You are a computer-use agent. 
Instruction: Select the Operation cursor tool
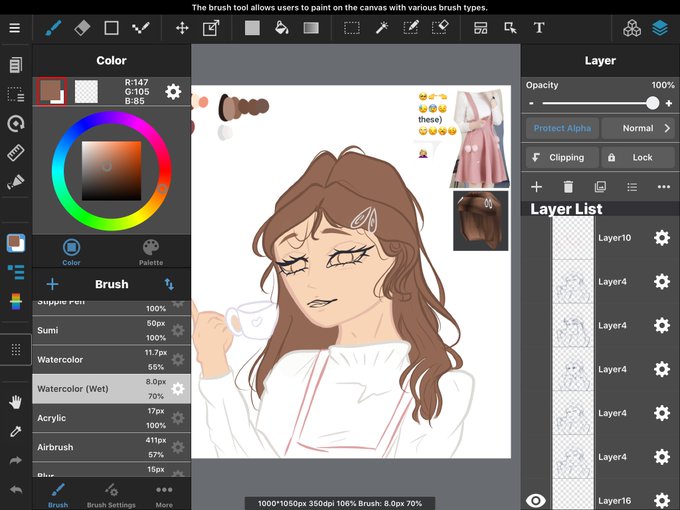(x=510, y=28)
